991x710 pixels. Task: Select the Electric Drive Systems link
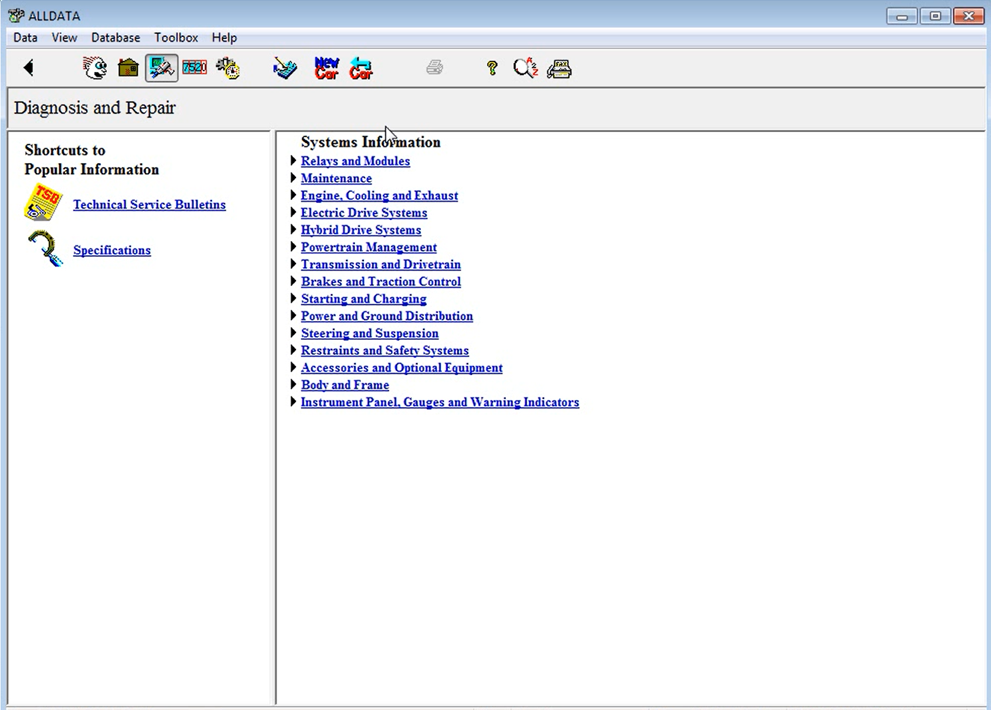(364, 212)
